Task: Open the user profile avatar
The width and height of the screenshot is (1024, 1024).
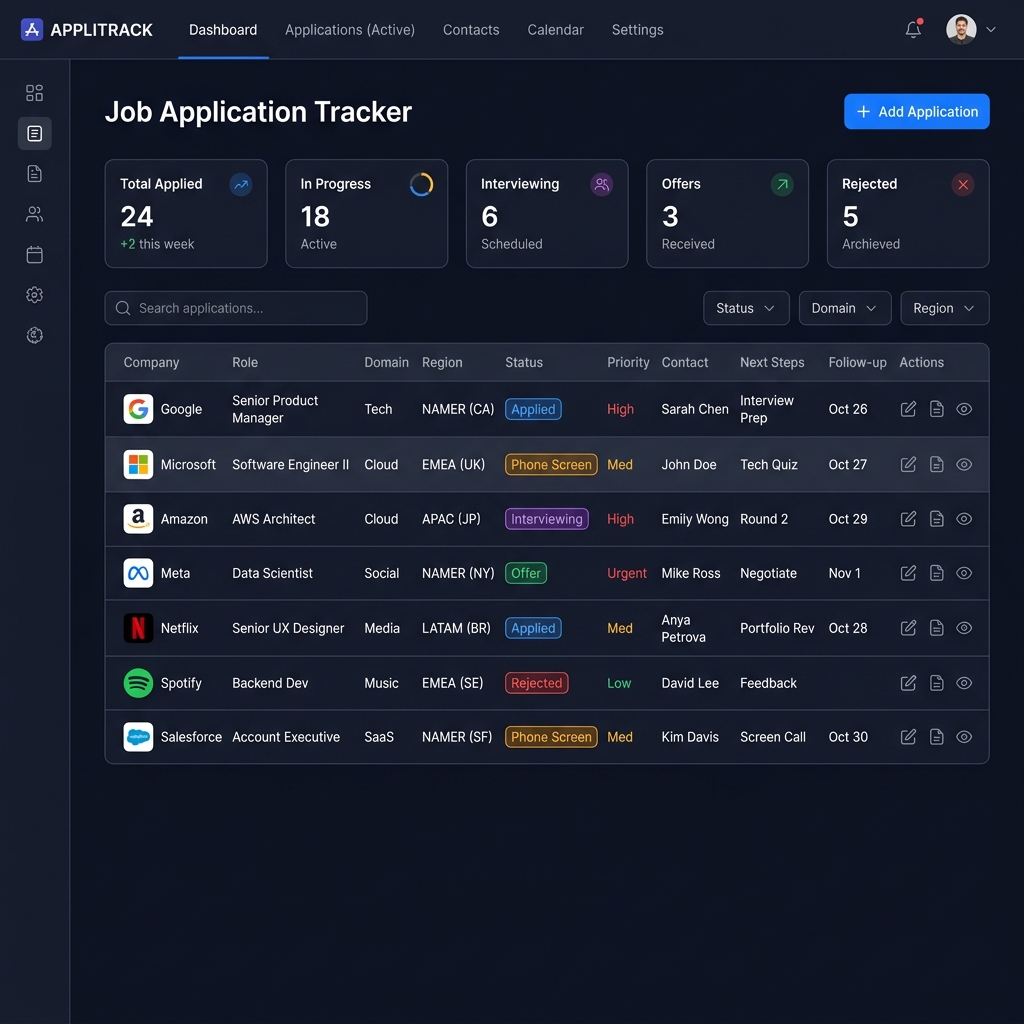Action: [x=961, y=29]
